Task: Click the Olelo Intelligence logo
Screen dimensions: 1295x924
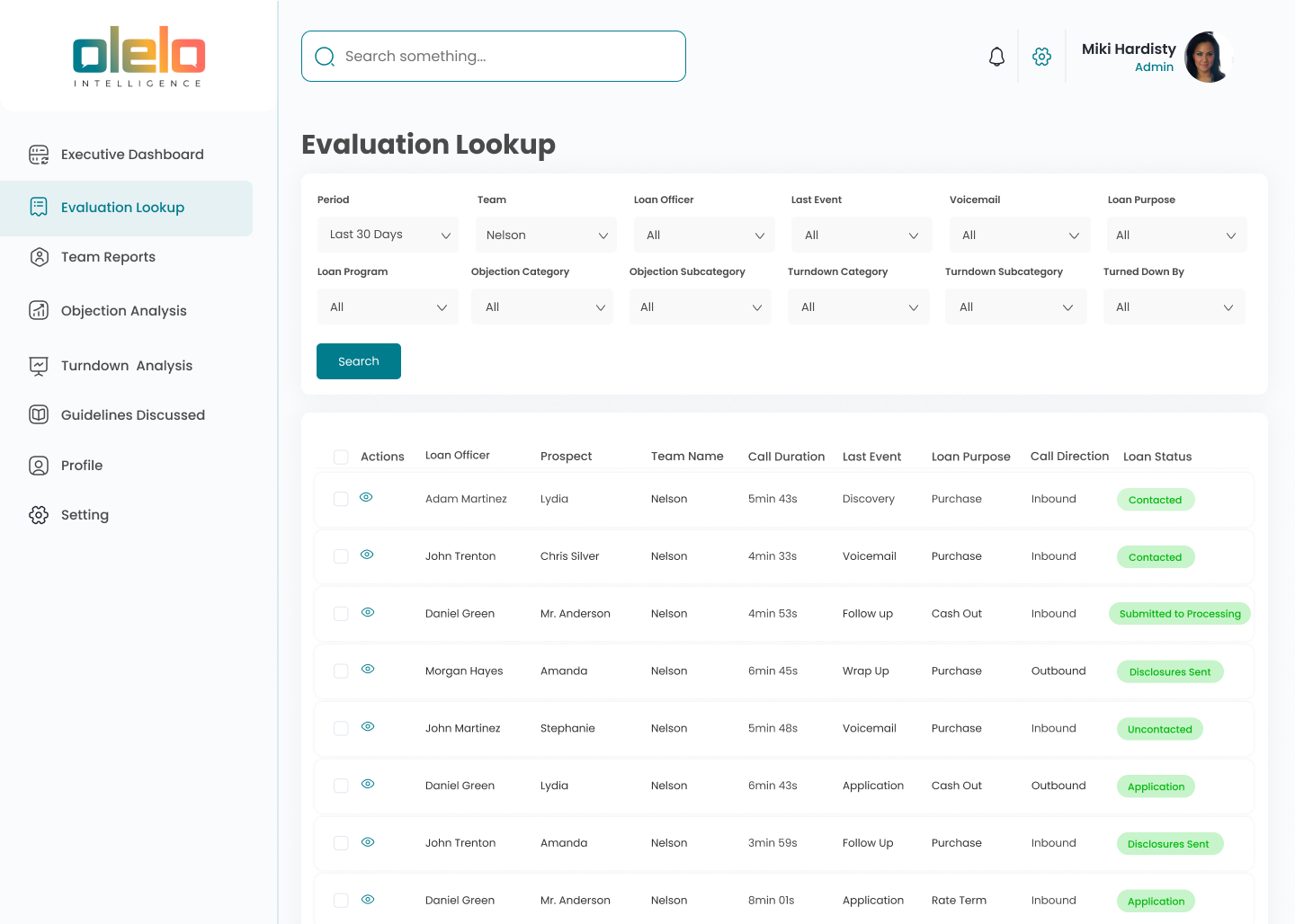Action: [x=138, y=57]
